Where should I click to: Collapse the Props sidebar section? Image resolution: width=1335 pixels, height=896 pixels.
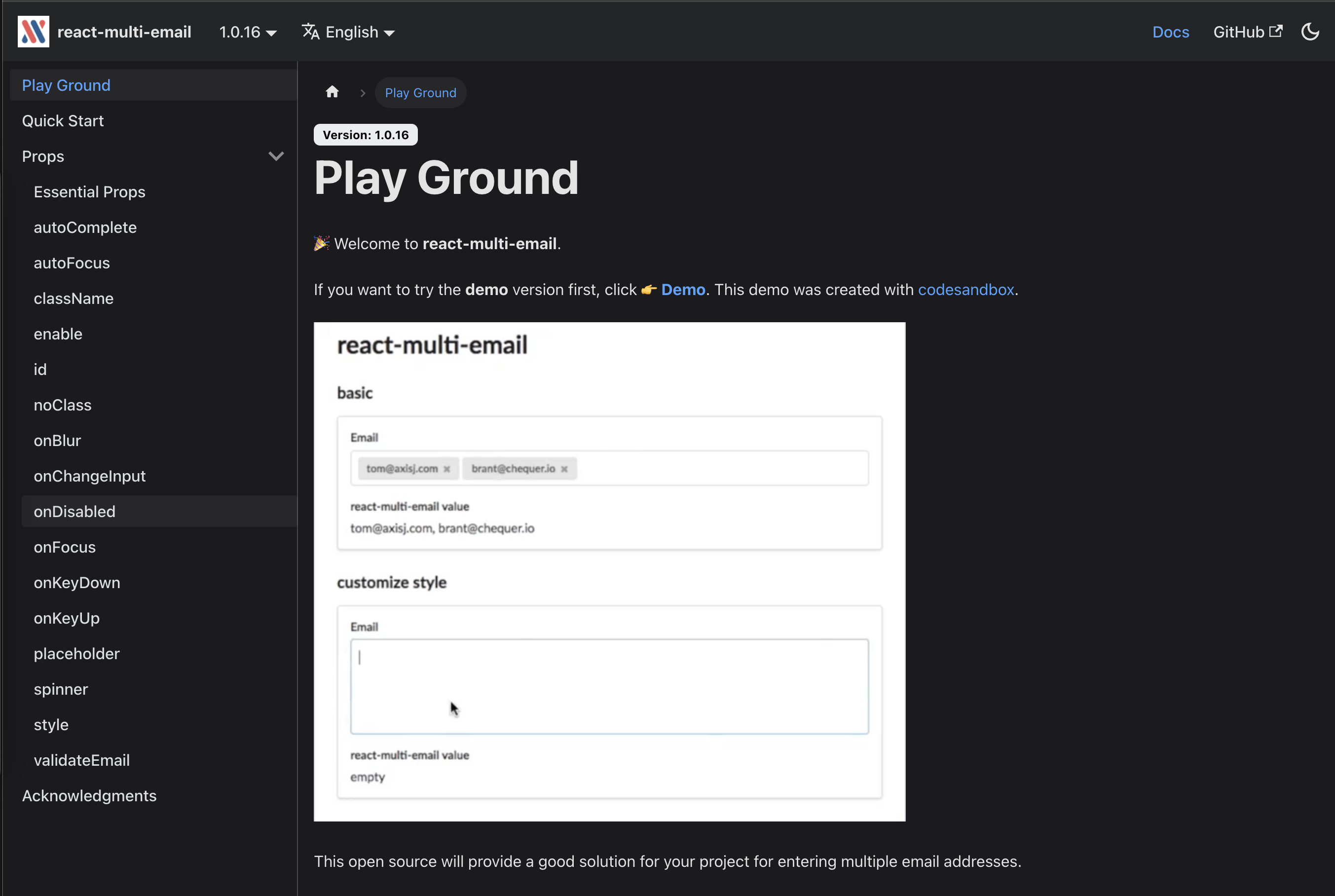[x=276, y=156]
